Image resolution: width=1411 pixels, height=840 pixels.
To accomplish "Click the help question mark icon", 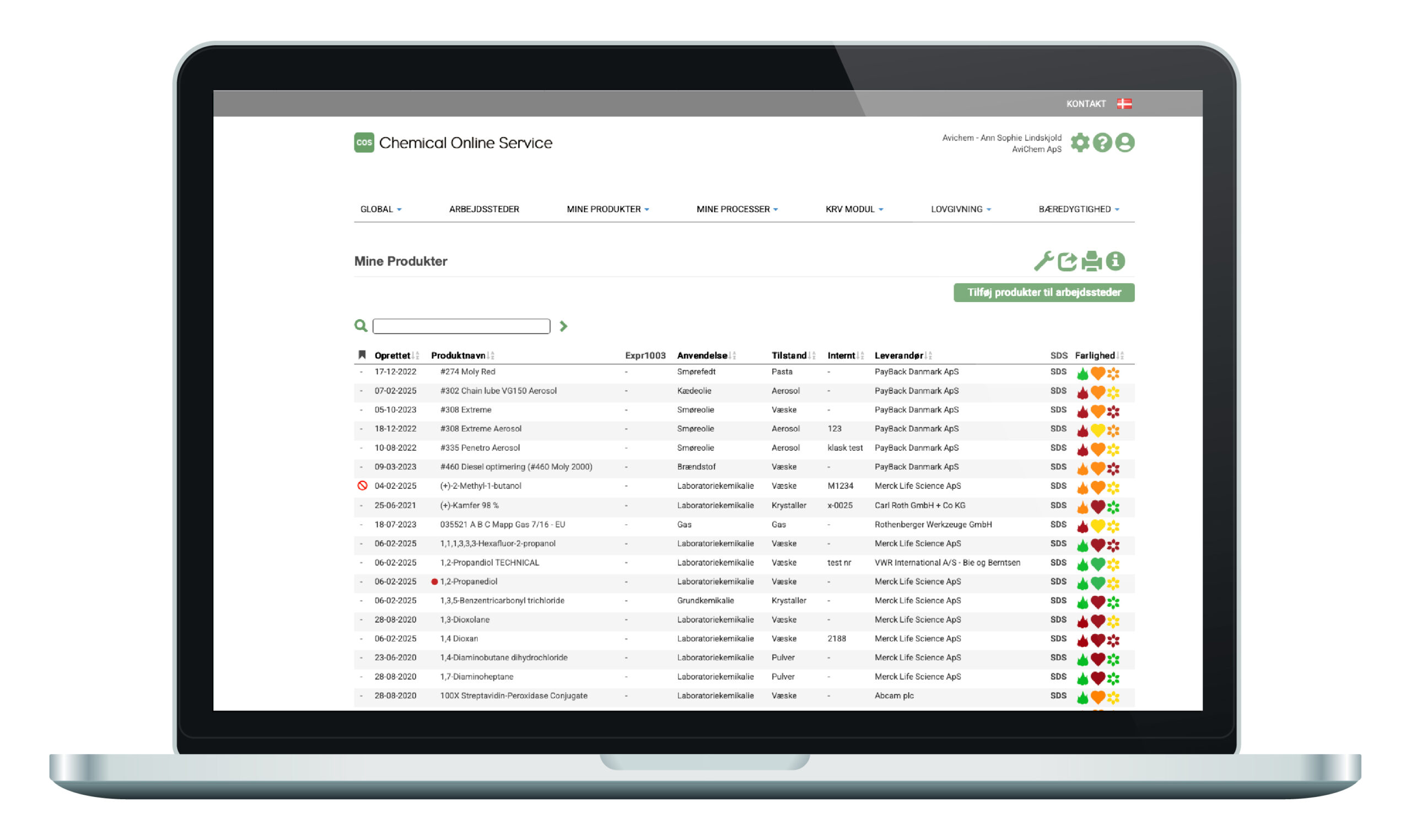I will point(1102,143).
